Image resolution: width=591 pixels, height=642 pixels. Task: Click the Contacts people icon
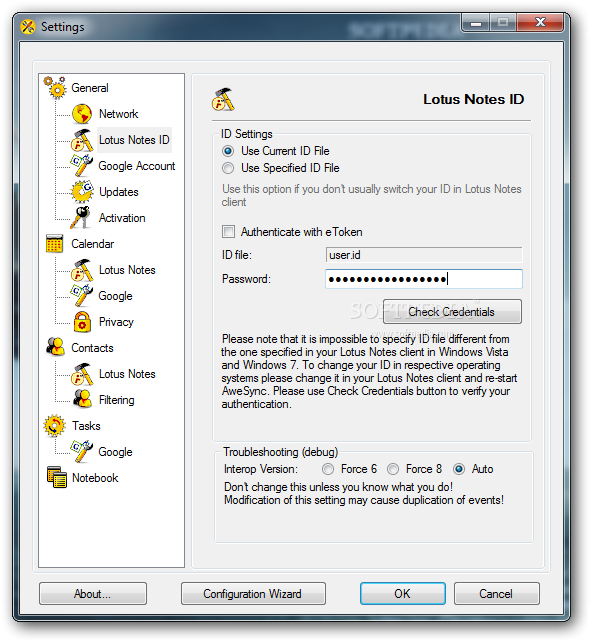coord(55,348)
